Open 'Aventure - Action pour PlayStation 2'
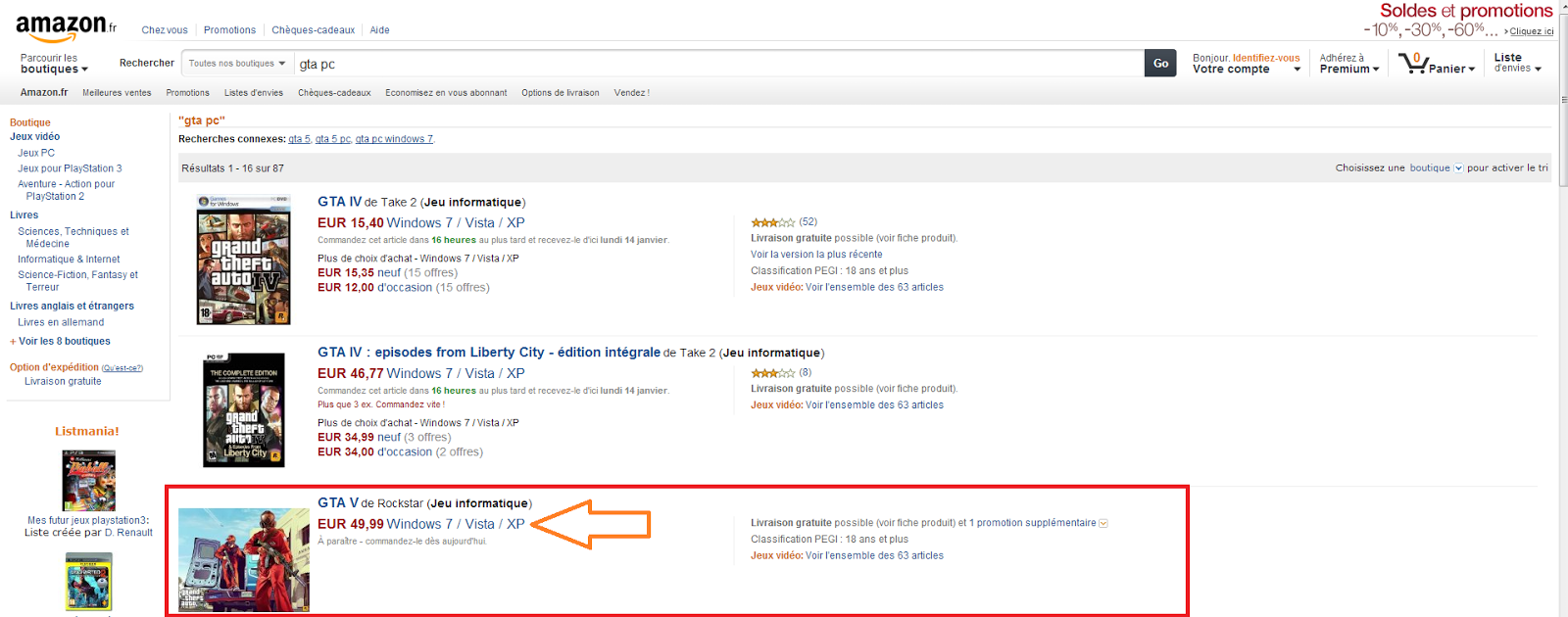Screen dimensions: 1568x617 66,190
